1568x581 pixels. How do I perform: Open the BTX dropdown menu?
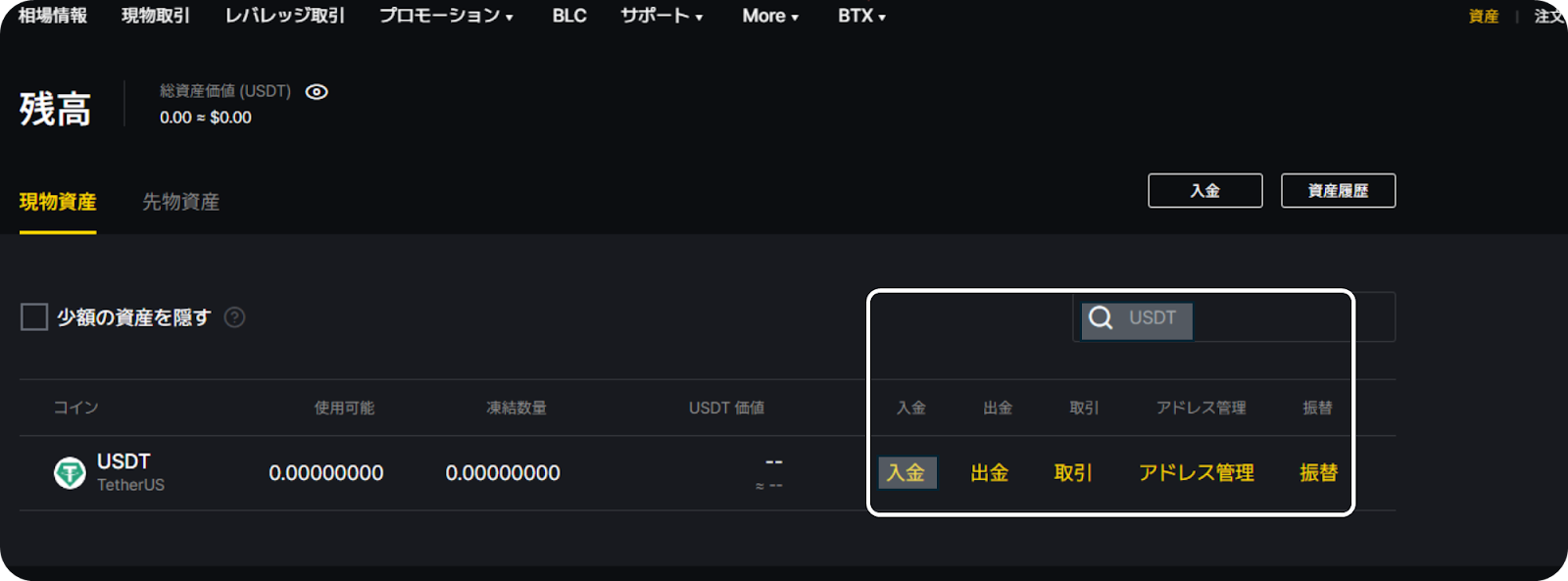861,16
